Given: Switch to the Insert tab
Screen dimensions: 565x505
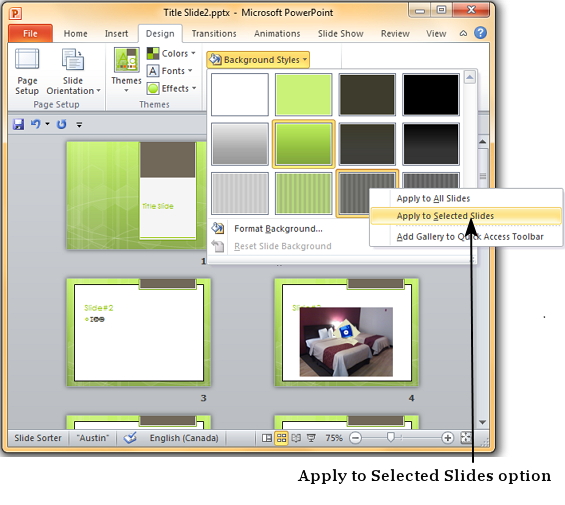Looking at the screenshot, I should (116, 34).
